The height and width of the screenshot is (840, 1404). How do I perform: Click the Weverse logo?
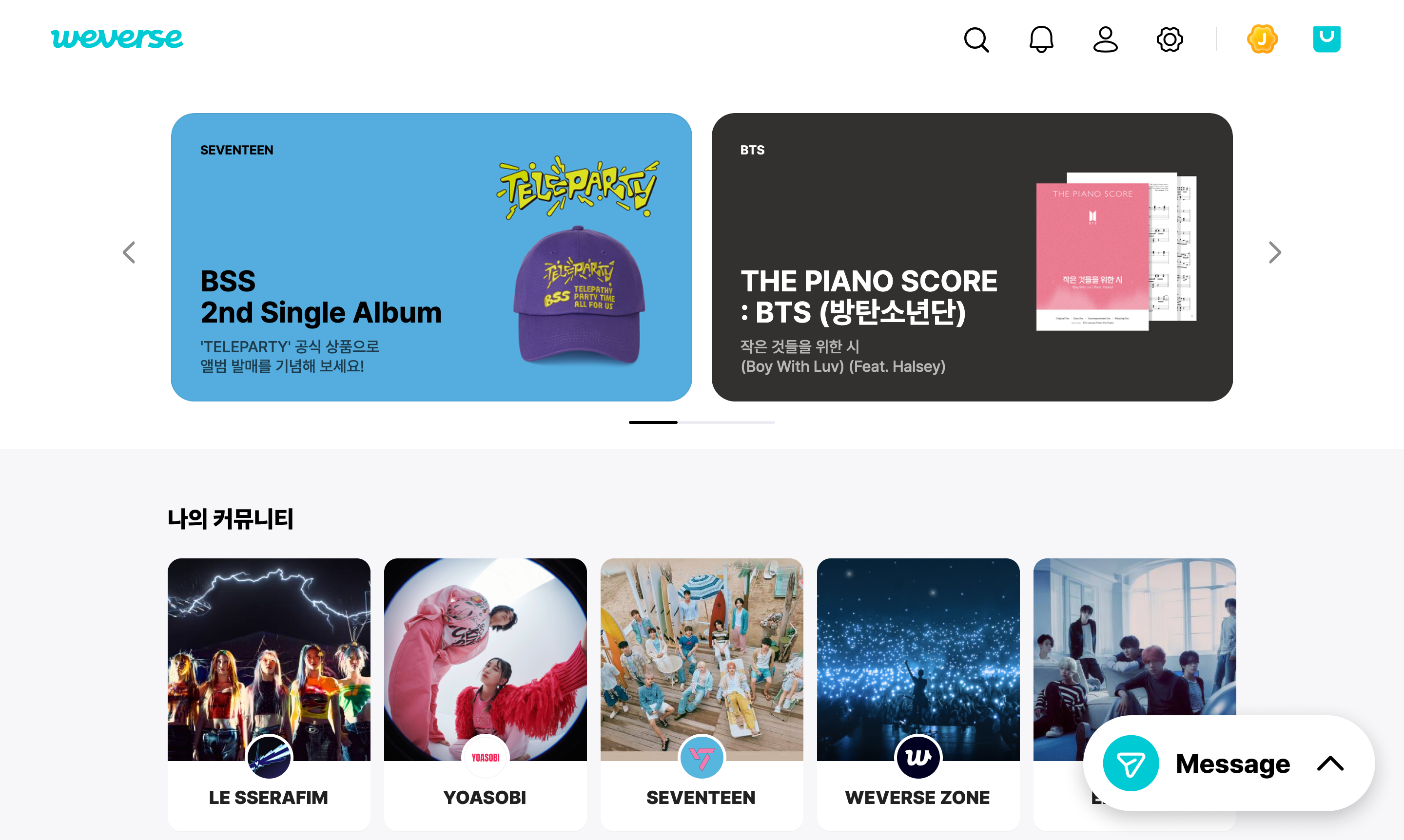click(x=117, y=38)
